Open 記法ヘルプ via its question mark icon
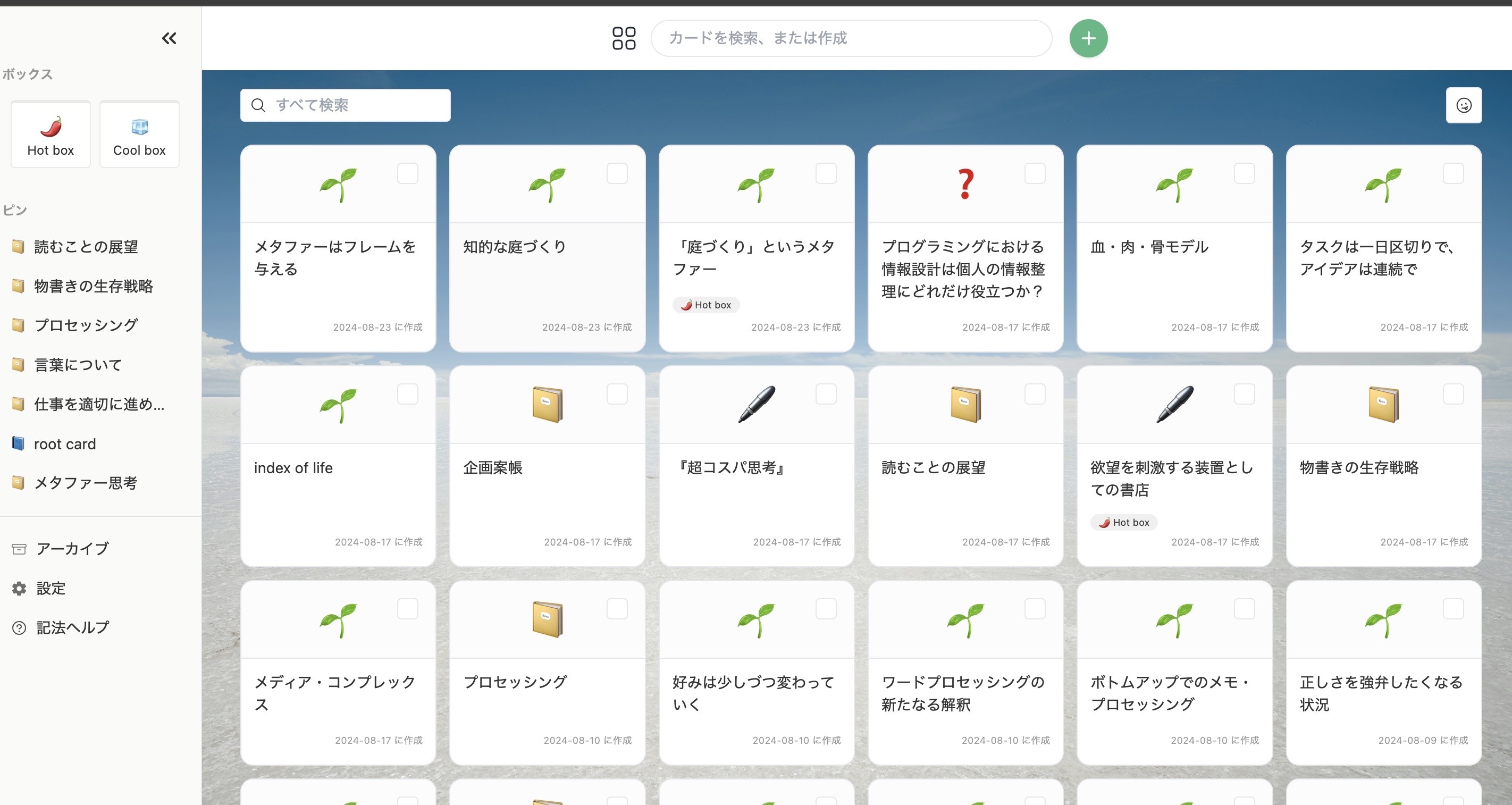Screen dimensions: 1512x805 pyautogui.click(x=18, y=627)
